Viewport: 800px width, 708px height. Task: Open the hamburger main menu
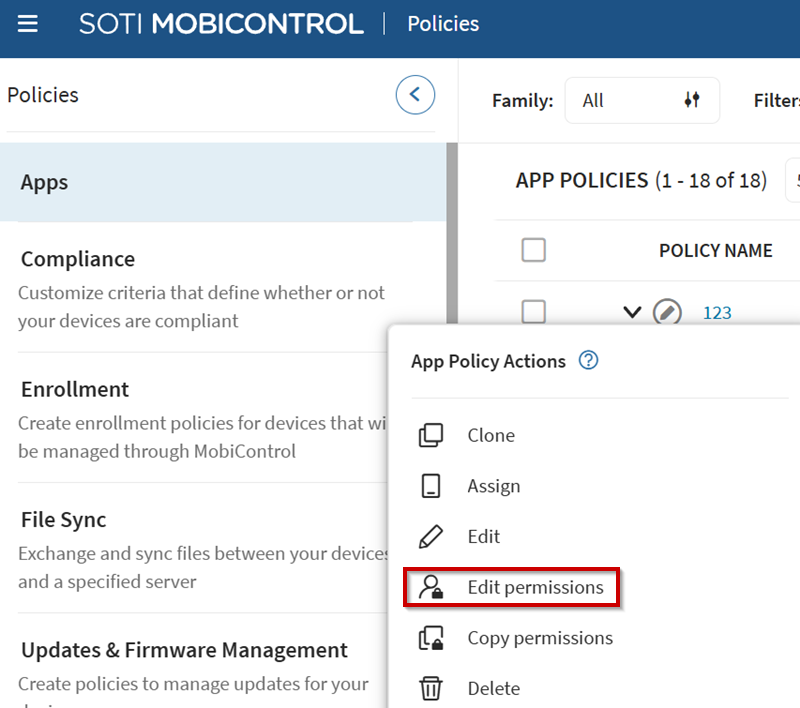[28, 24]
